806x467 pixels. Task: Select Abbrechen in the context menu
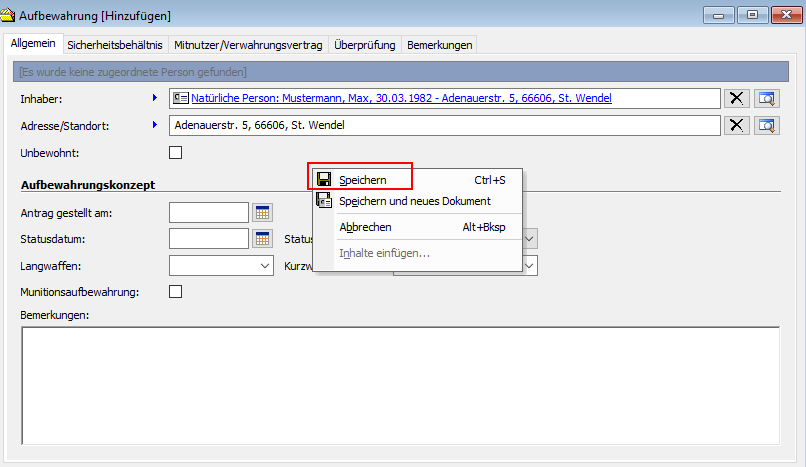365,227
